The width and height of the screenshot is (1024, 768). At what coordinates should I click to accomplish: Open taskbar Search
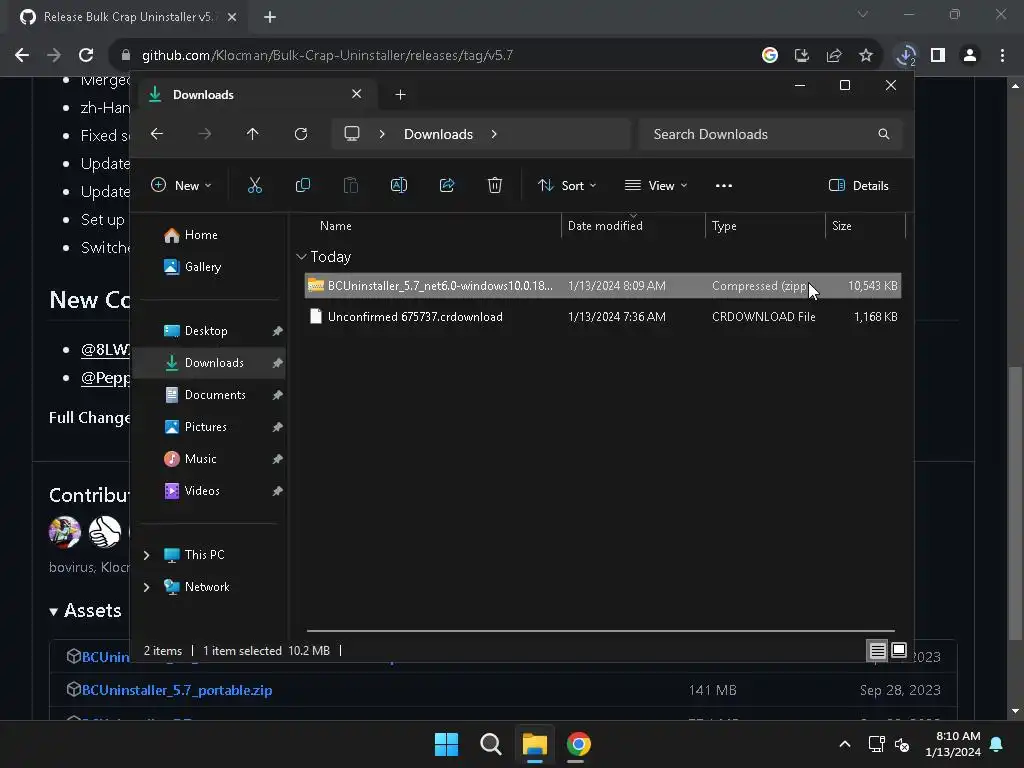pos(490,744)
